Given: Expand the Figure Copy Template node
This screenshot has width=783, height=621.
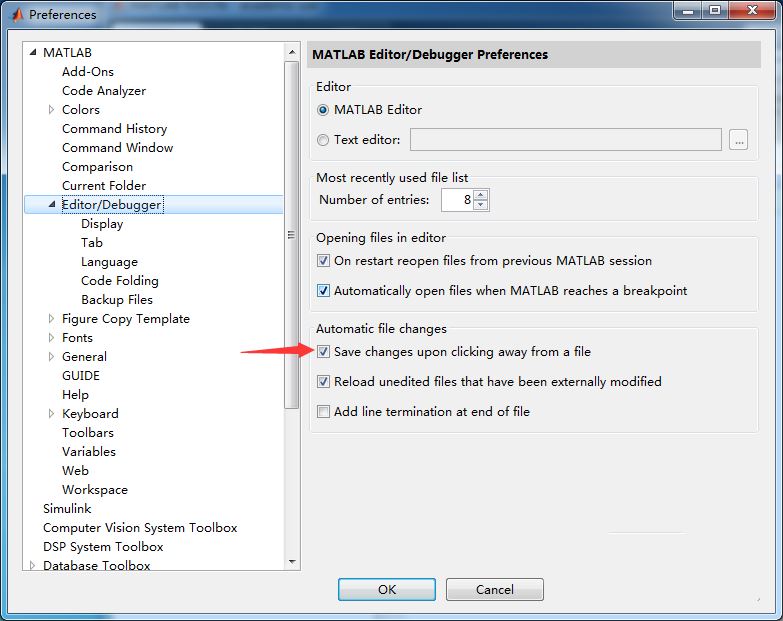Looking at the screenshot, I should tap(51, 318).
